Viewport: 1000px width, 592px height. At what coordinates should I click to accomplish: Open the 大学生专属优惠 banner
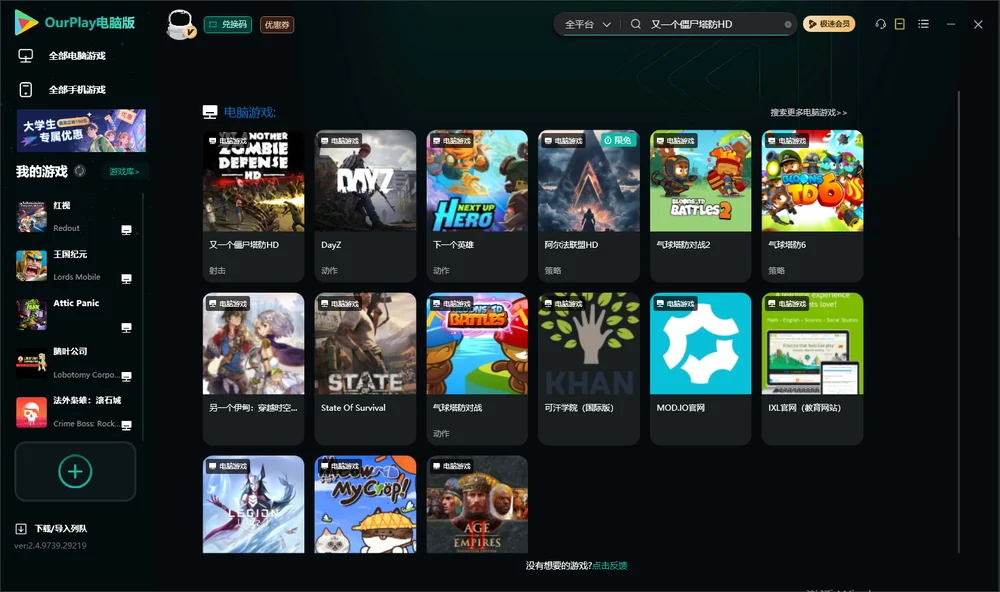(x=81, y=130)
